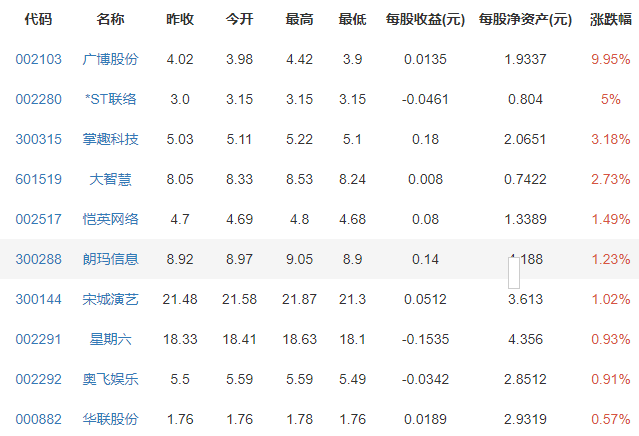
Task: Click earnings per share value -0.0342
Action: (x=425, y=379)
